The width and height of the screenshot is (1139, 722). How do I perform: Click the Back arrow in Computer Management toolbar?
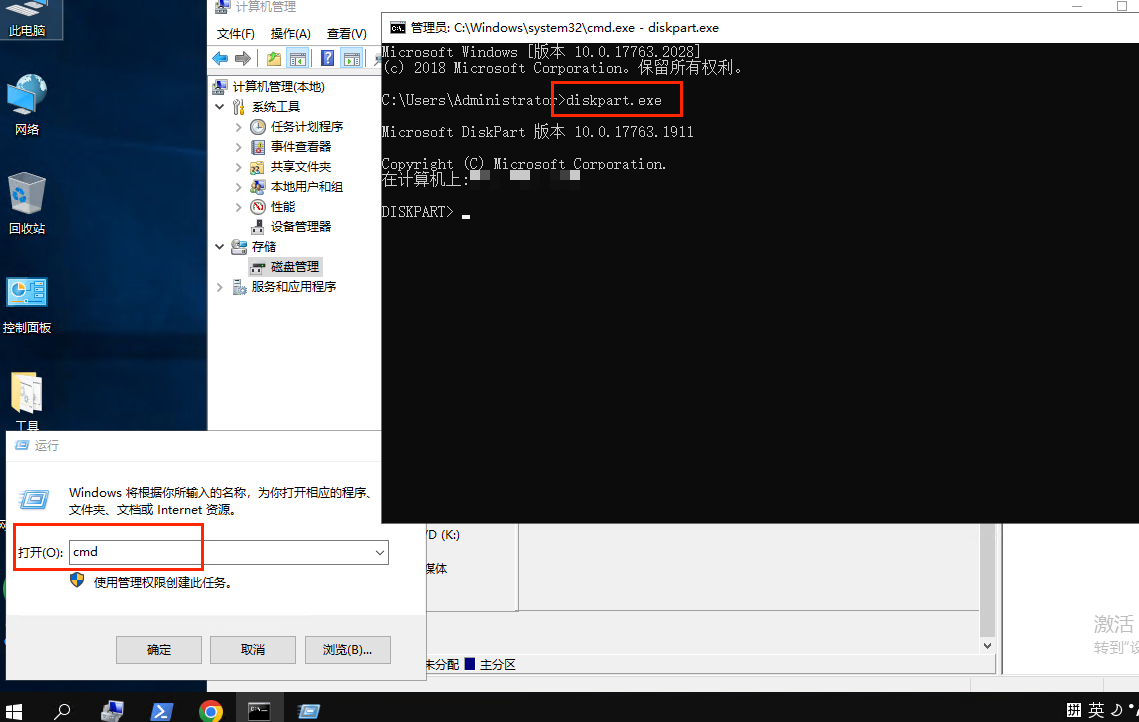point(220,59)
